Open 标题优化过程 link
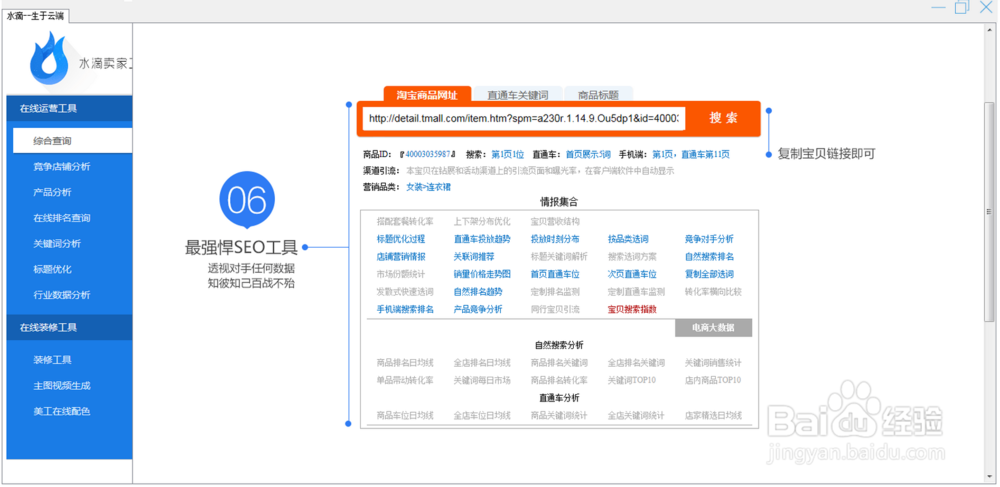Screen dimensions: 1000x487 tap(401, 239)
